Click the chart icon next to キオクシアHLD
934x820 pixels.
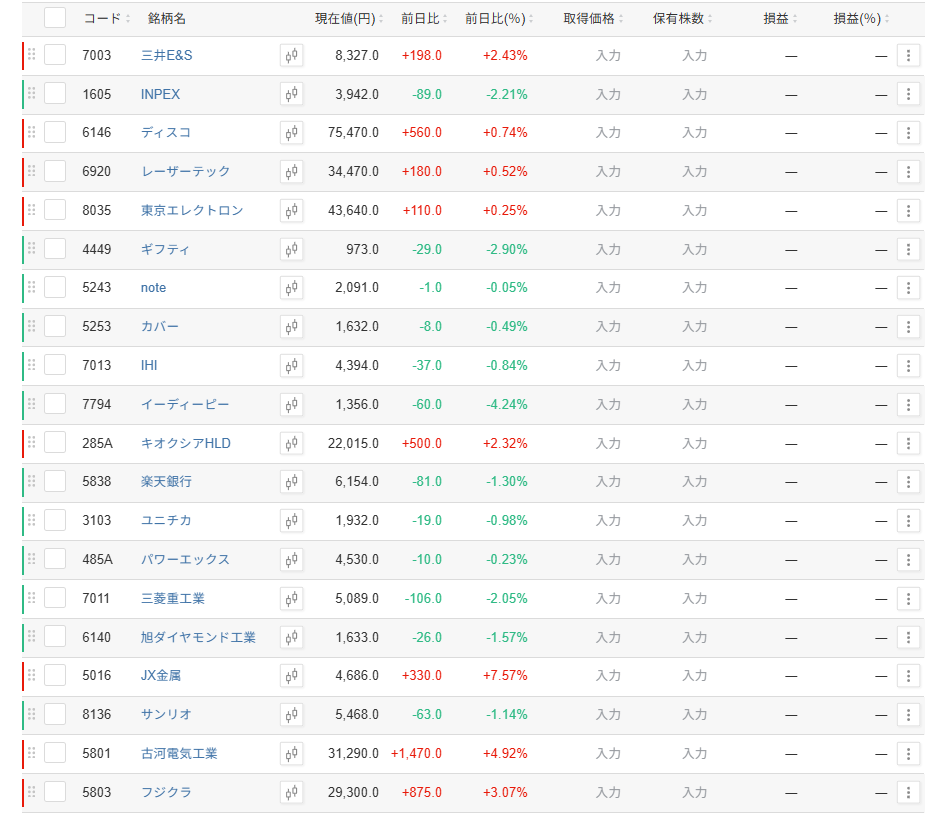pos(291,443)
